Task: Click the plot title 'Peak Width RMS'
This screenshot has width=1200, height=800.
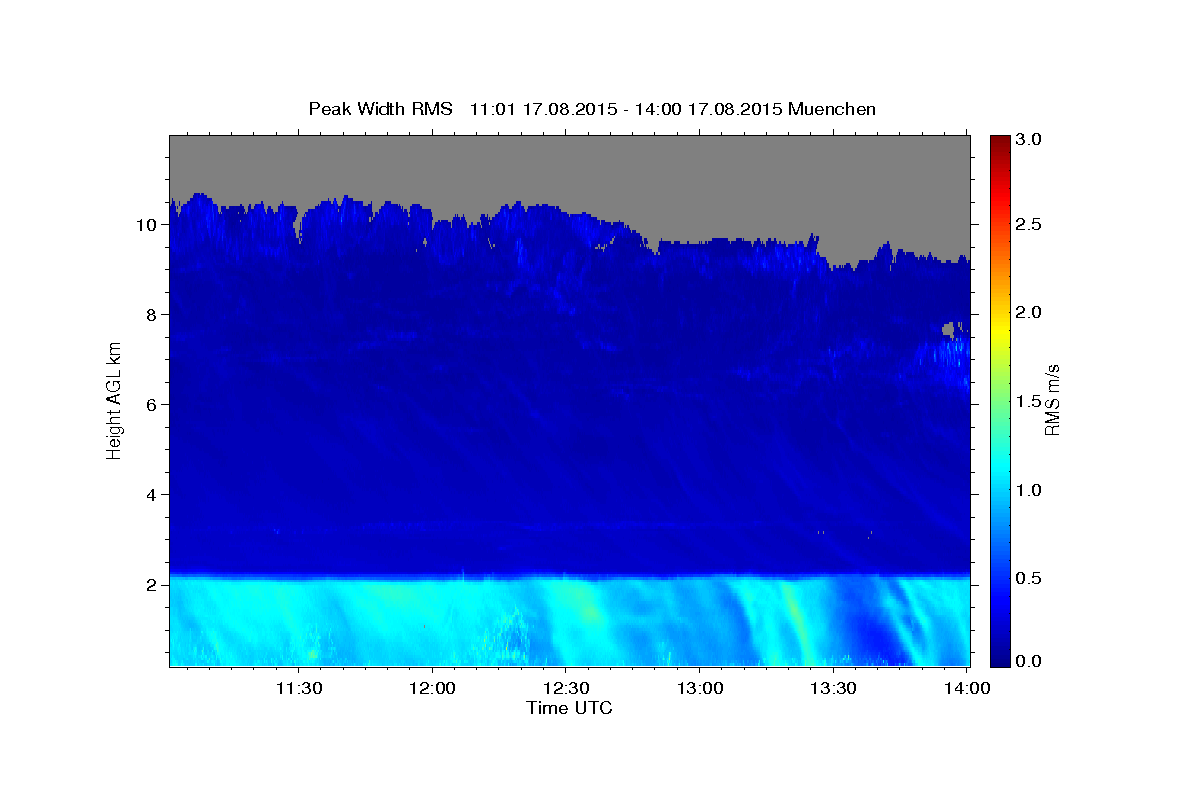Action: point(381,109)
